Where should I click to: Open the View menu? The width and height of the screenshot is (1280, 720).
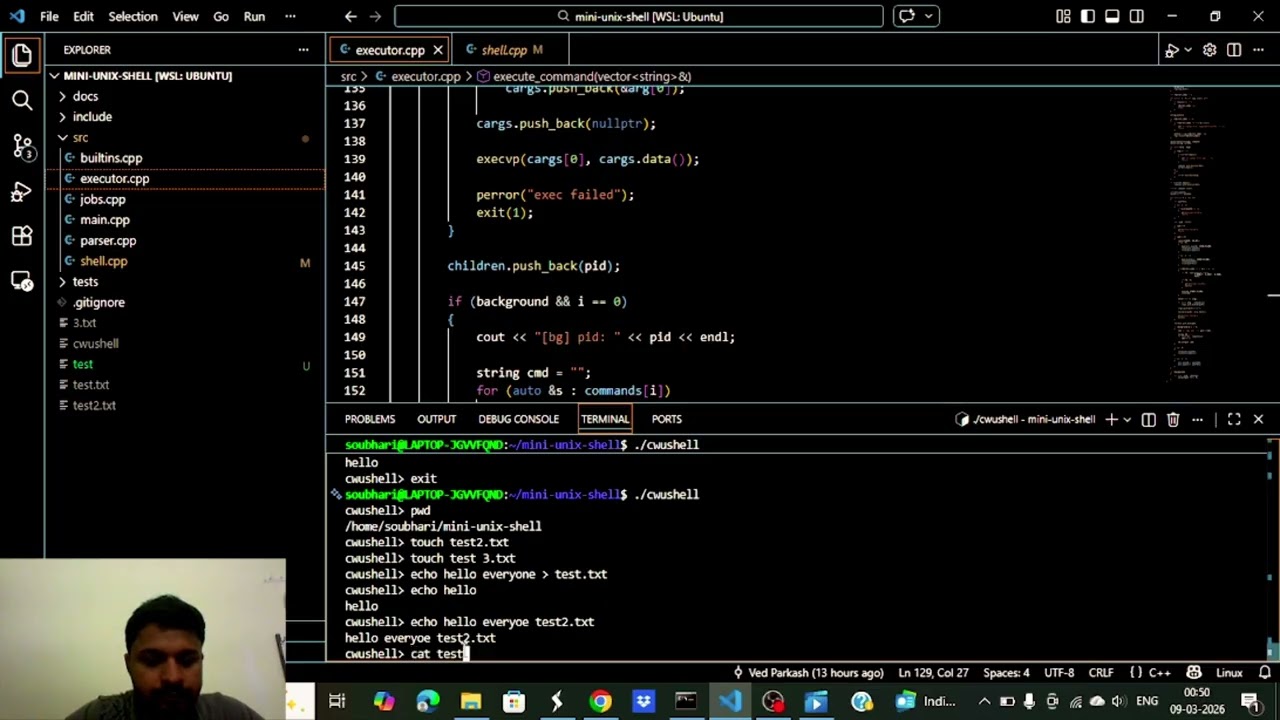pyautogui.click(x=185, y=16)
